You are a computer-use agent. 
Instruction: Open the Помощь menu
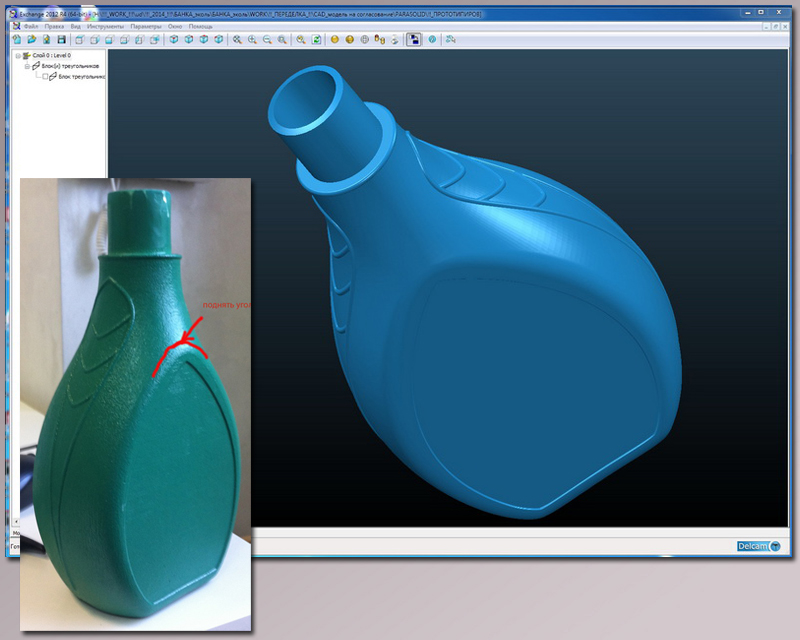(x=201, y=26)
